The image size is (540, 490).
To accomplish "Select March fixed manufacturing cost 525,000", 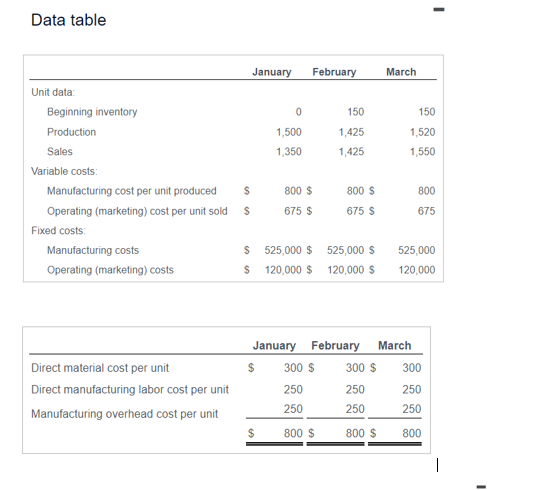I will coord(417,250).
